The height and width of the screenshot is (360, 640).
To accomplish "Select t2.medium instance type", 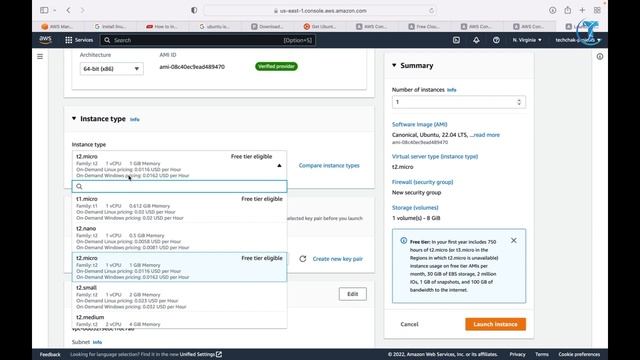I will 180,320.
